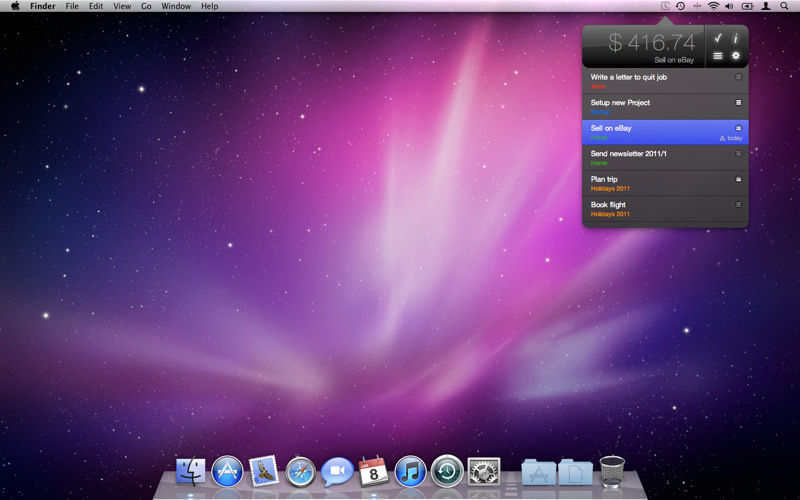The height and width of the screenshot is (500, 800).
Task: Launch iTunes from the Dock
Action: point(410,471)
